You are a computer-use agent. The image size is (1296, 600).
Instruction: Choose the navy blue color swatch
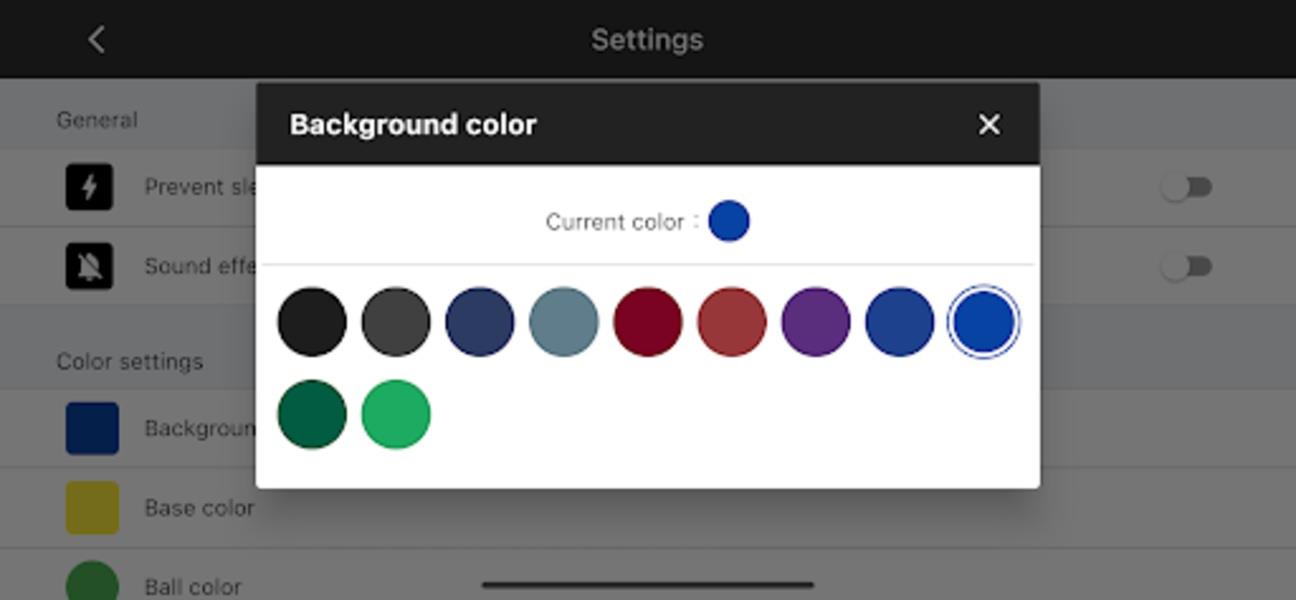[x=480, y=322]
